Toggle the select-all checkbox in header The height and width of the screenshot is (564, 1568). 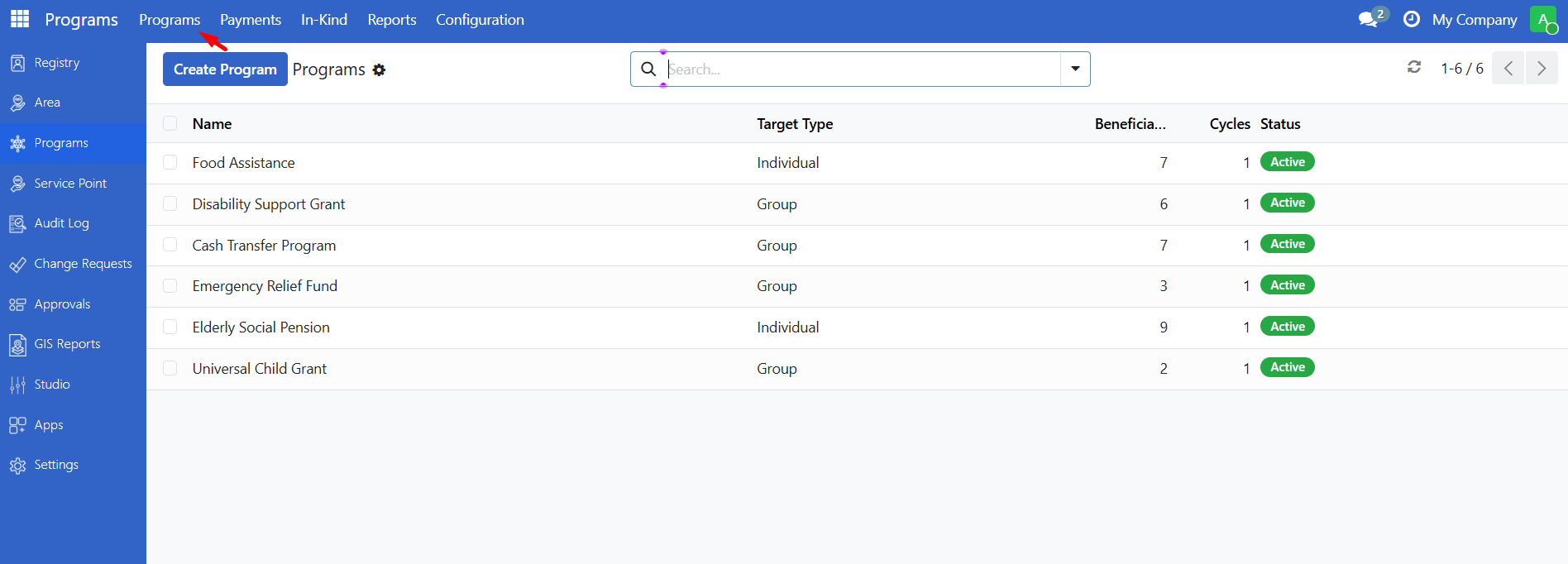[x=170, y=124]
